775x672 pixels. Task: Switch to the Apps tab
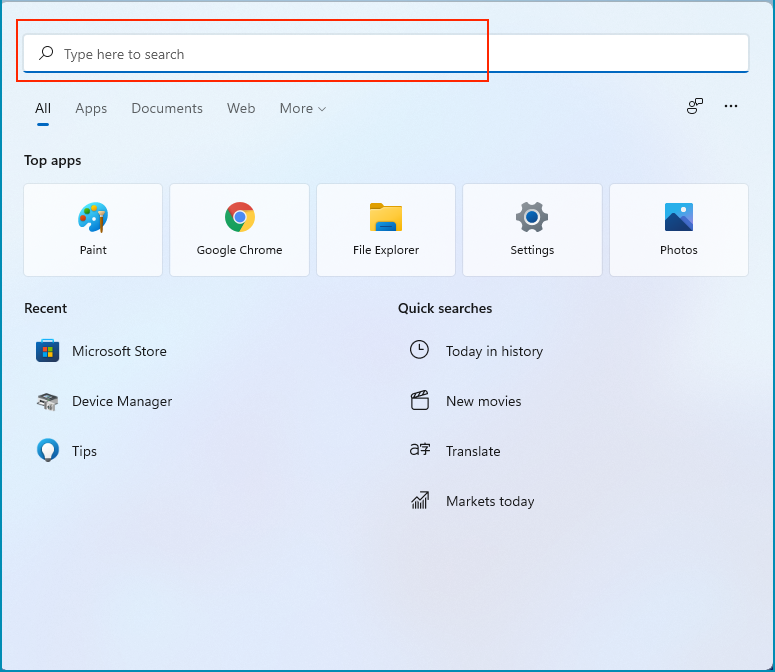pyautogui.click(x=91, y=108)
